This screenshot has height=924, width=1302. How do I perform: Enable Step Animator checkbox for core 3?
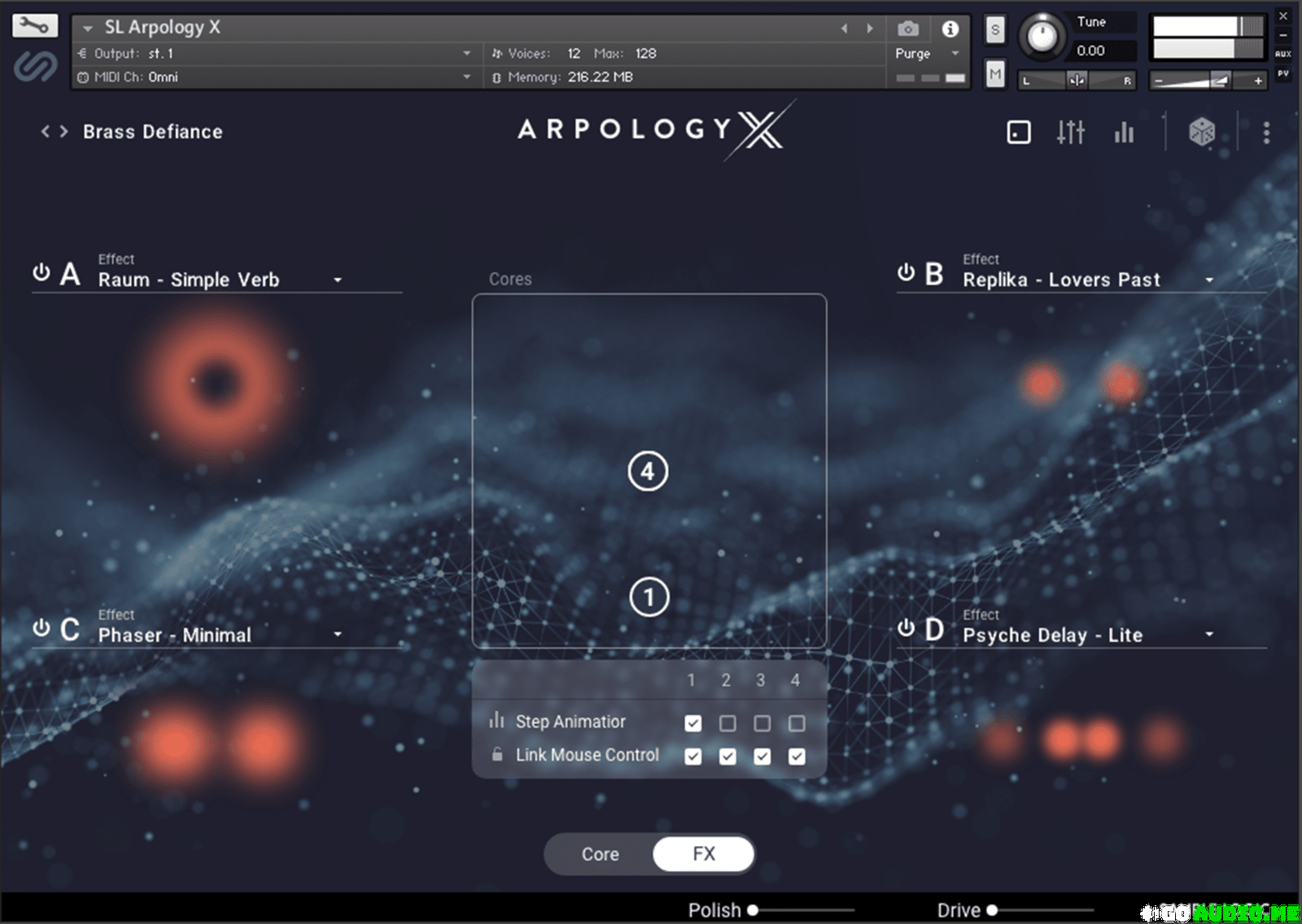pos(762,722)
